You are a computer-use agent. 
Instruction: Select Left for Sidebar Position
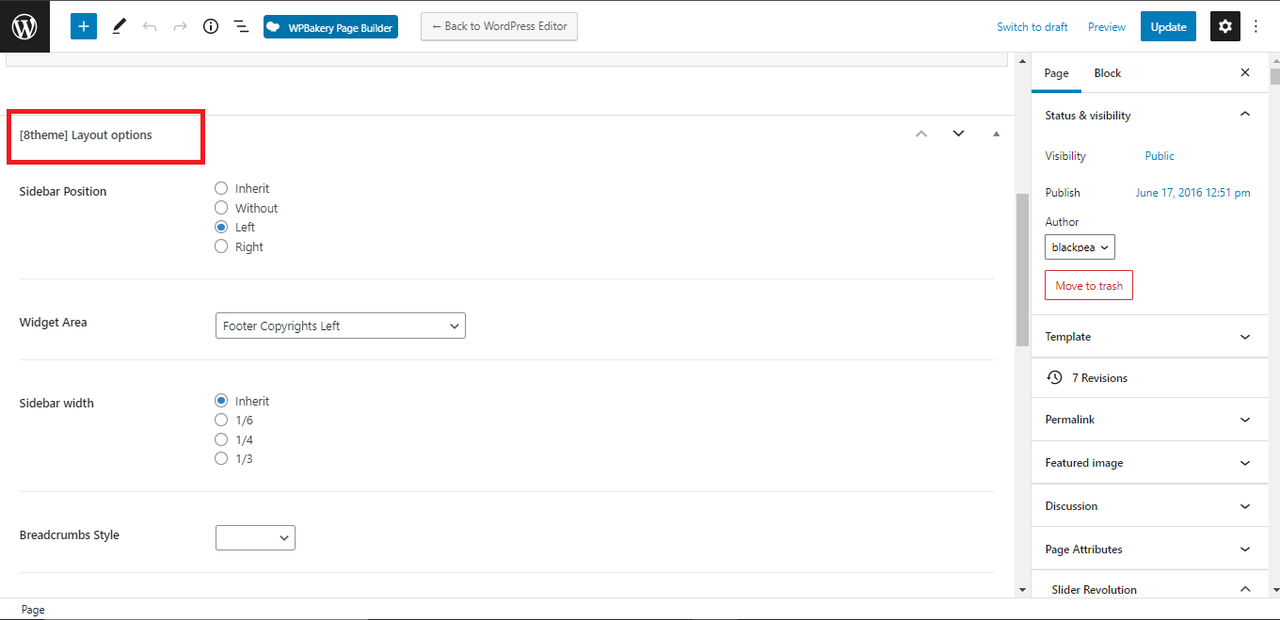coord(222,227)
